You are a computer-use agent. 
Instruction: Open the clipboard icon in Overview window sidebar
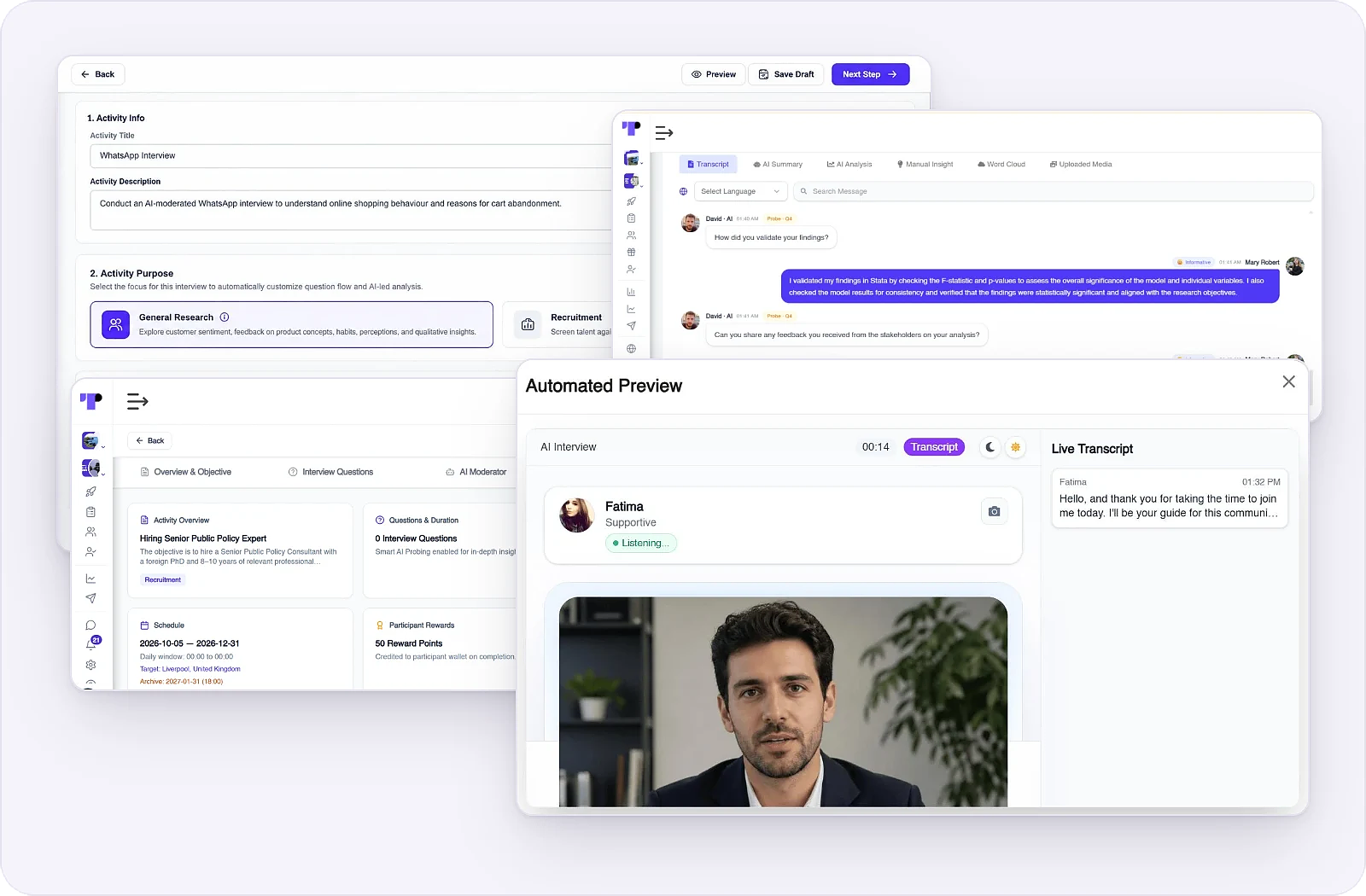tap(90, 512)
